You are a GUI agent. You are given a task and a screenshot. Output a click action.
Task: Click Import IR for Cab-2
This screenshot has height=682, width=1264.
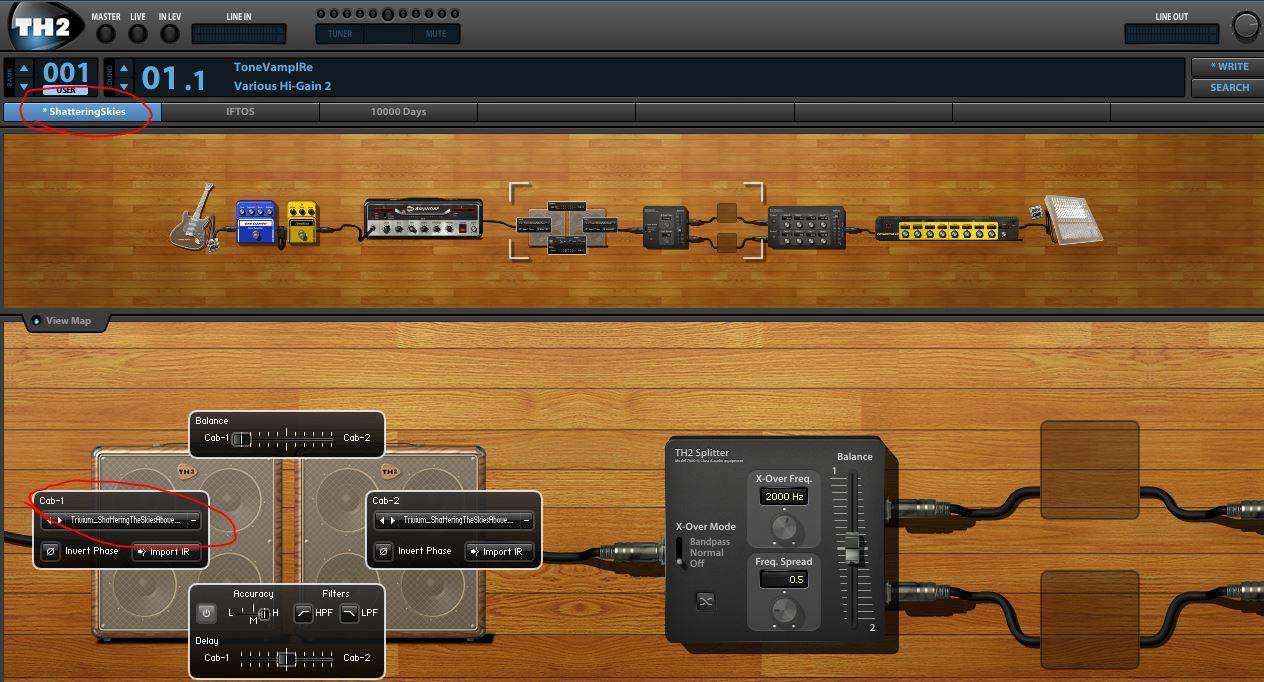coord(500,551)
